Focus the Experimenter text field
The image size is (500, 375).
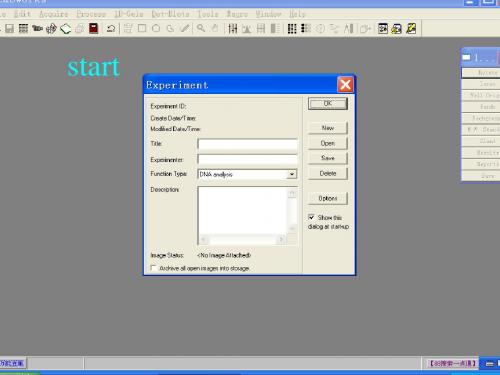click(x=247, y=159)
